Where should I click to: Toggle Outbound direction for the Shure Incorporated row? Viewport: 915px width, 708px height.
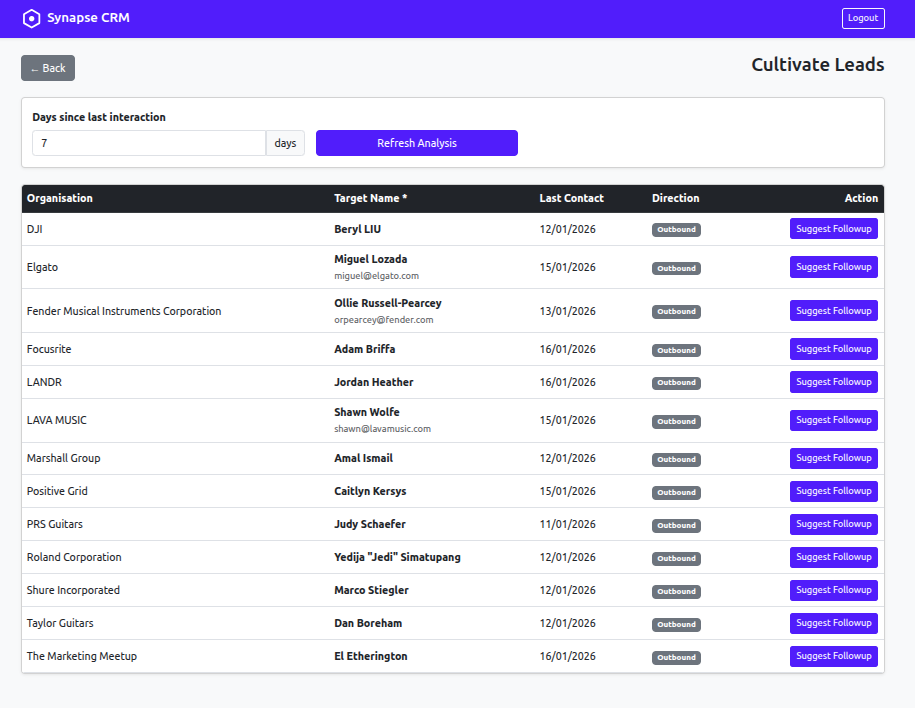(676, 591)
